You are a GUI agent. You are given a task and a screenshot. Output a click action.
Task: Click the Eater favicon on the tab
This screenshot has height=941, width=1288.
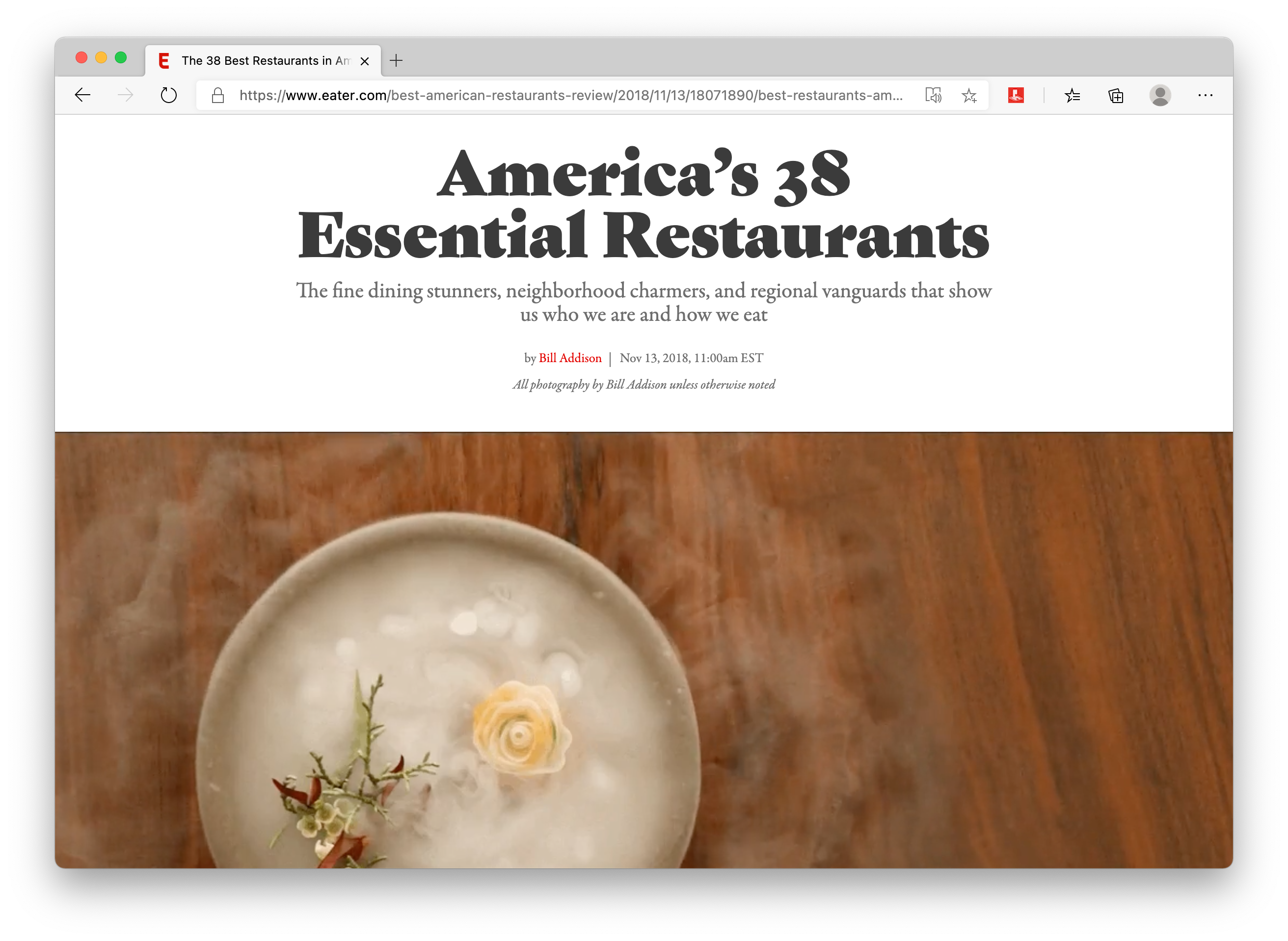coord(164,60)
